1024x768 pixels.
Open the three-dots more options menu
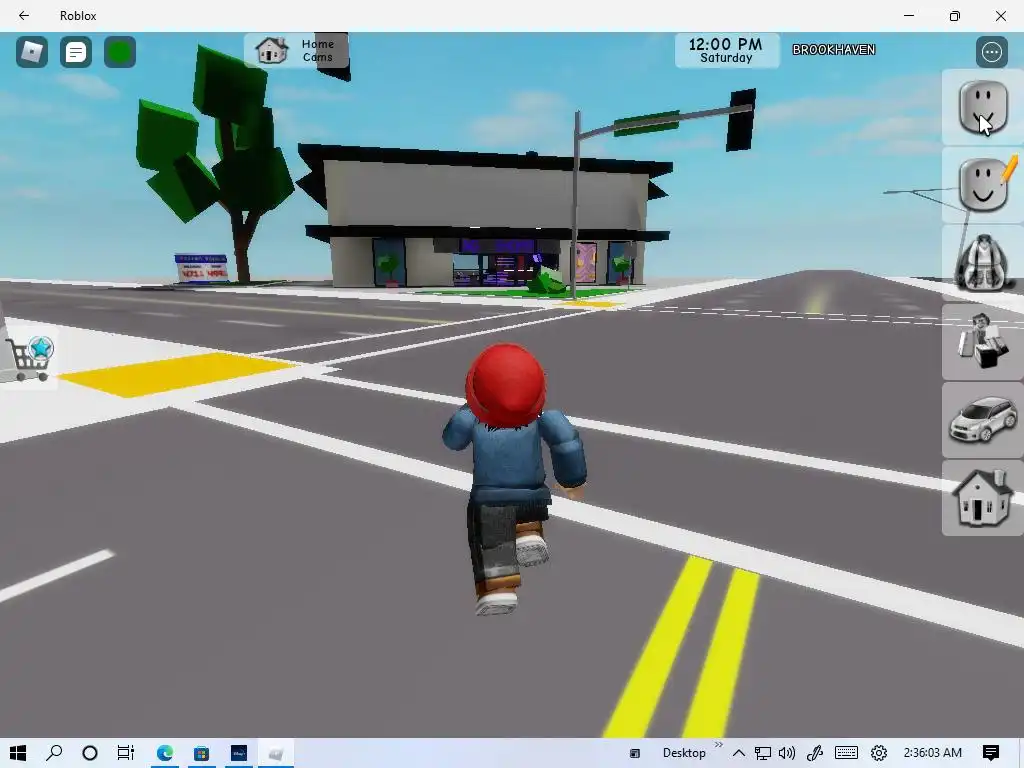click(x=991, y=52)
